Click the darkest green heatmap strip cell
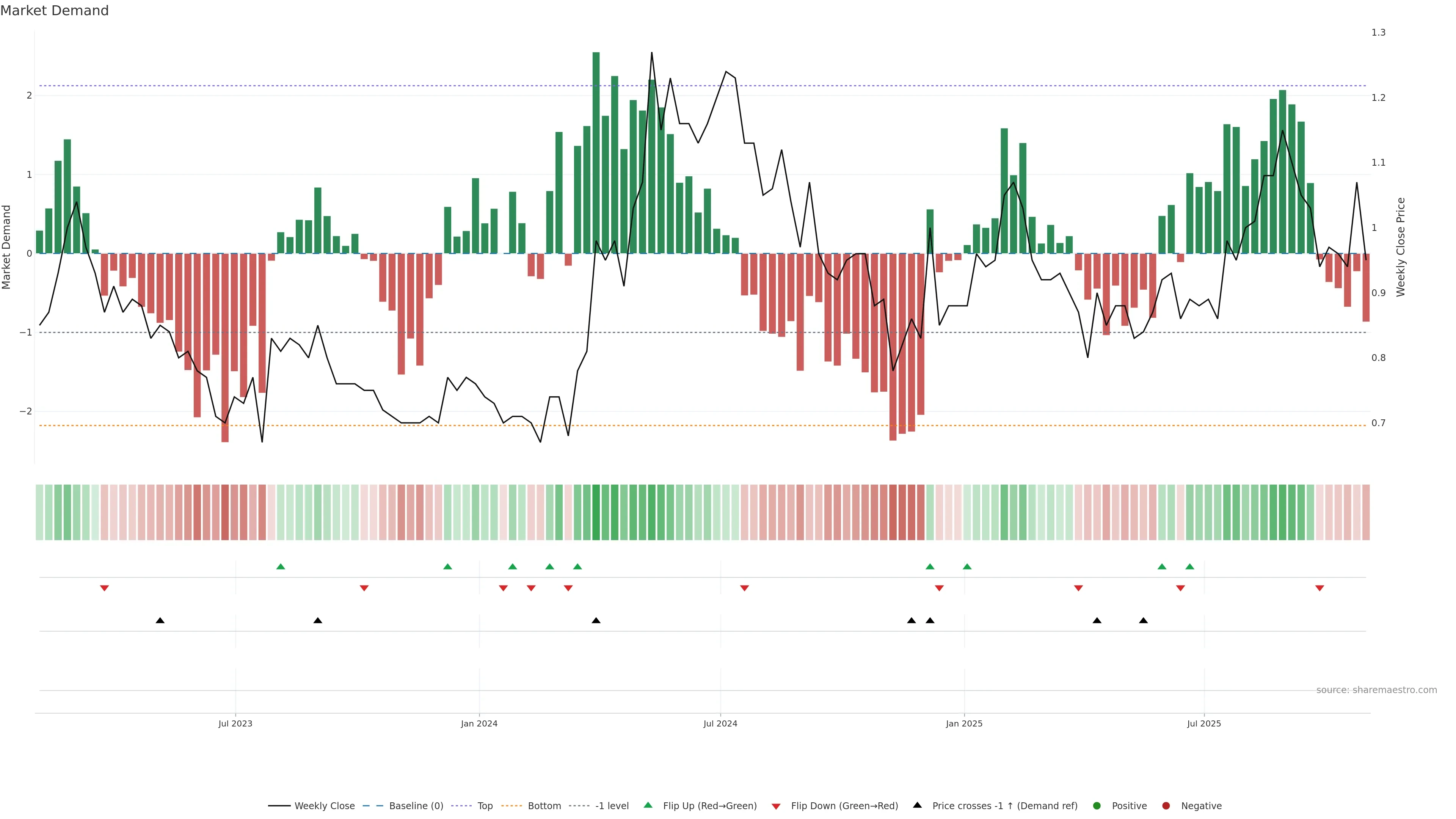Screen dimensions: 1456x819 [x=596, y=512]
